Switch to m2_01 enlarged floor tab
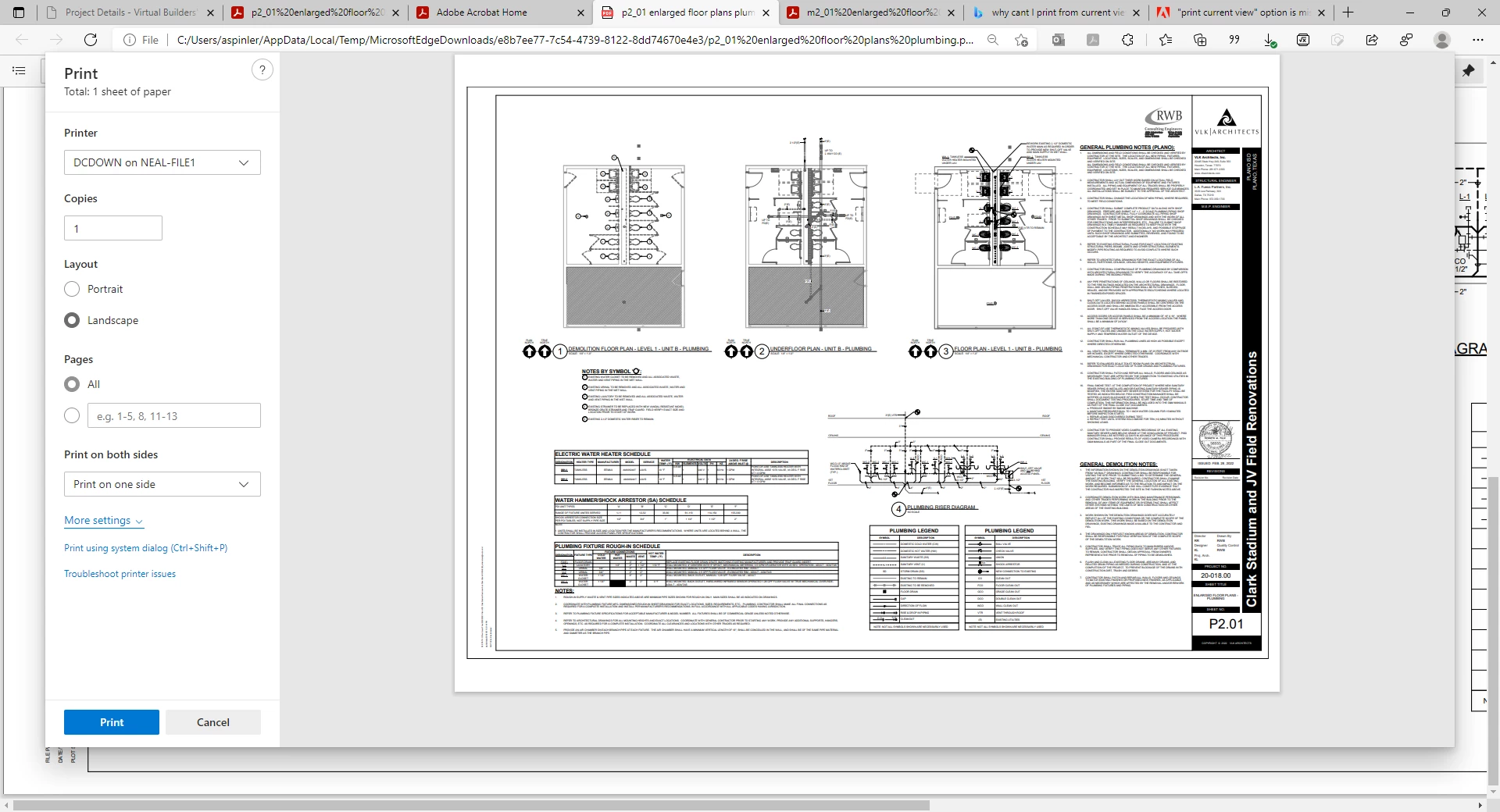1500x812 pixels. coord(871,12)
